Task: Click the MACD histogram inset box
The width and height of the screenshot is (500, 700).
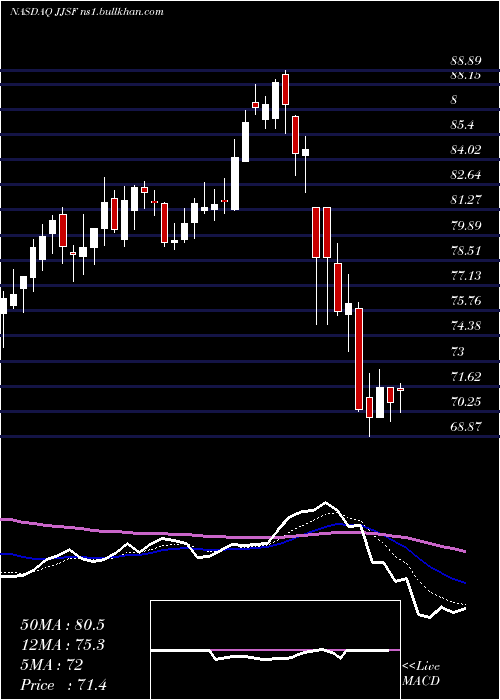Action: [x=275, y=650]
